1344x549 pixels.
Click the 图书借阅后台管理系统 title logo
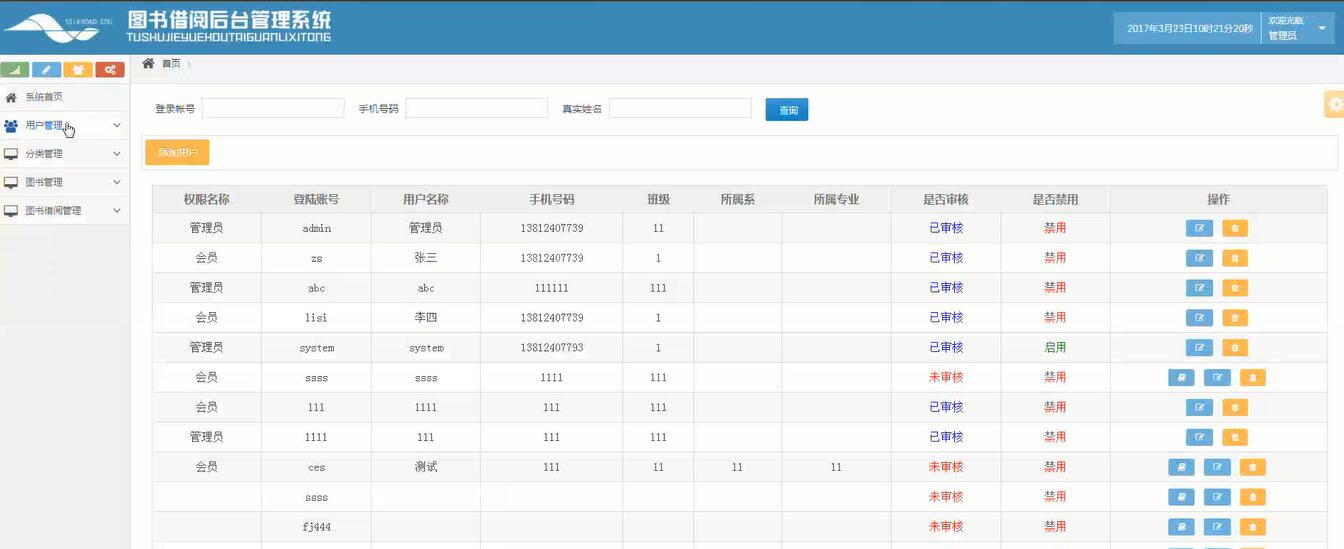click(229, 26)
